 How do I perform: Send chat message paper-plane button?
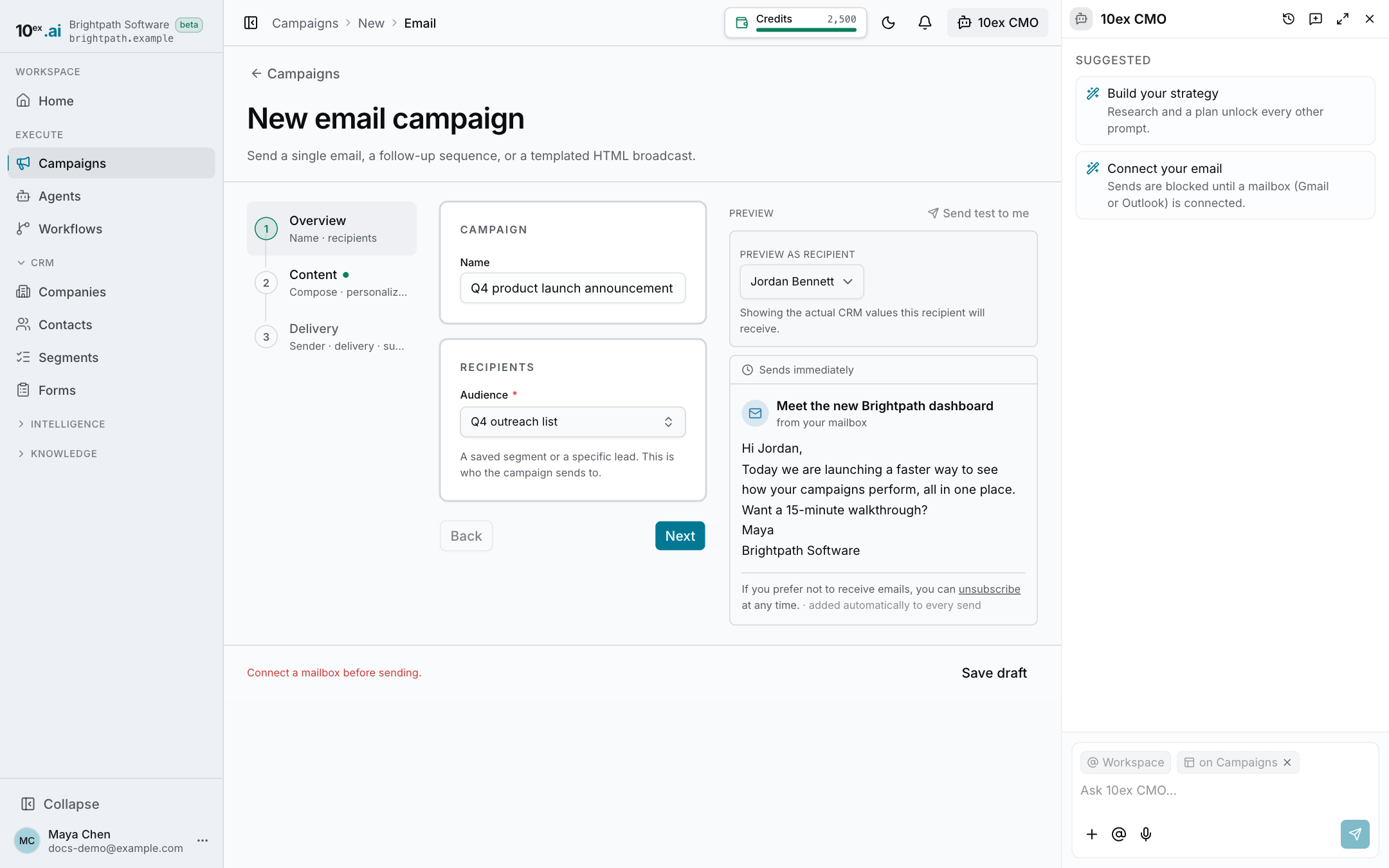[x=1354, y=835]
